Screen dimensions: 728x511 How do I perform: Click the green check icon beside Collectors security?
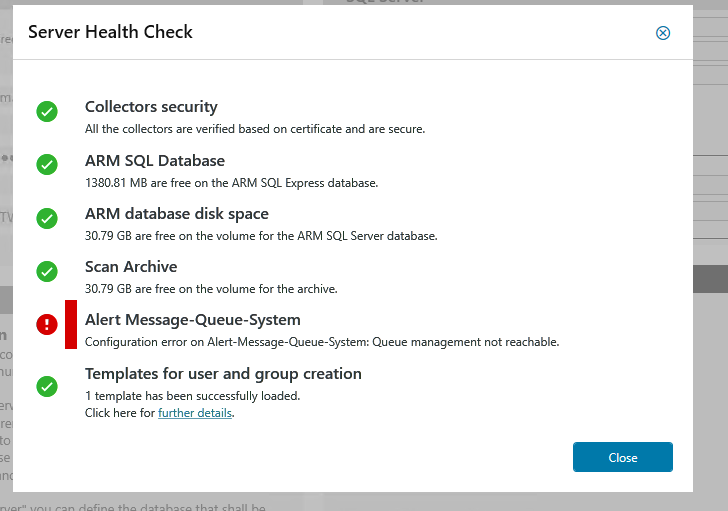47,112
